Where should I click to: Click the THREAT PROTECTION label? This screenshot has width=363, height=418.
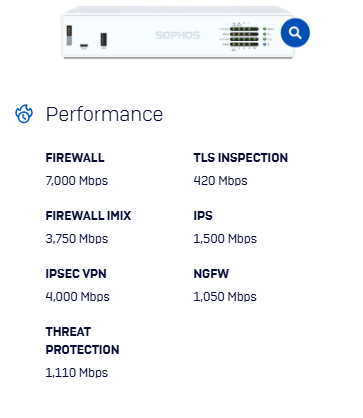click(x=82, y=341)
